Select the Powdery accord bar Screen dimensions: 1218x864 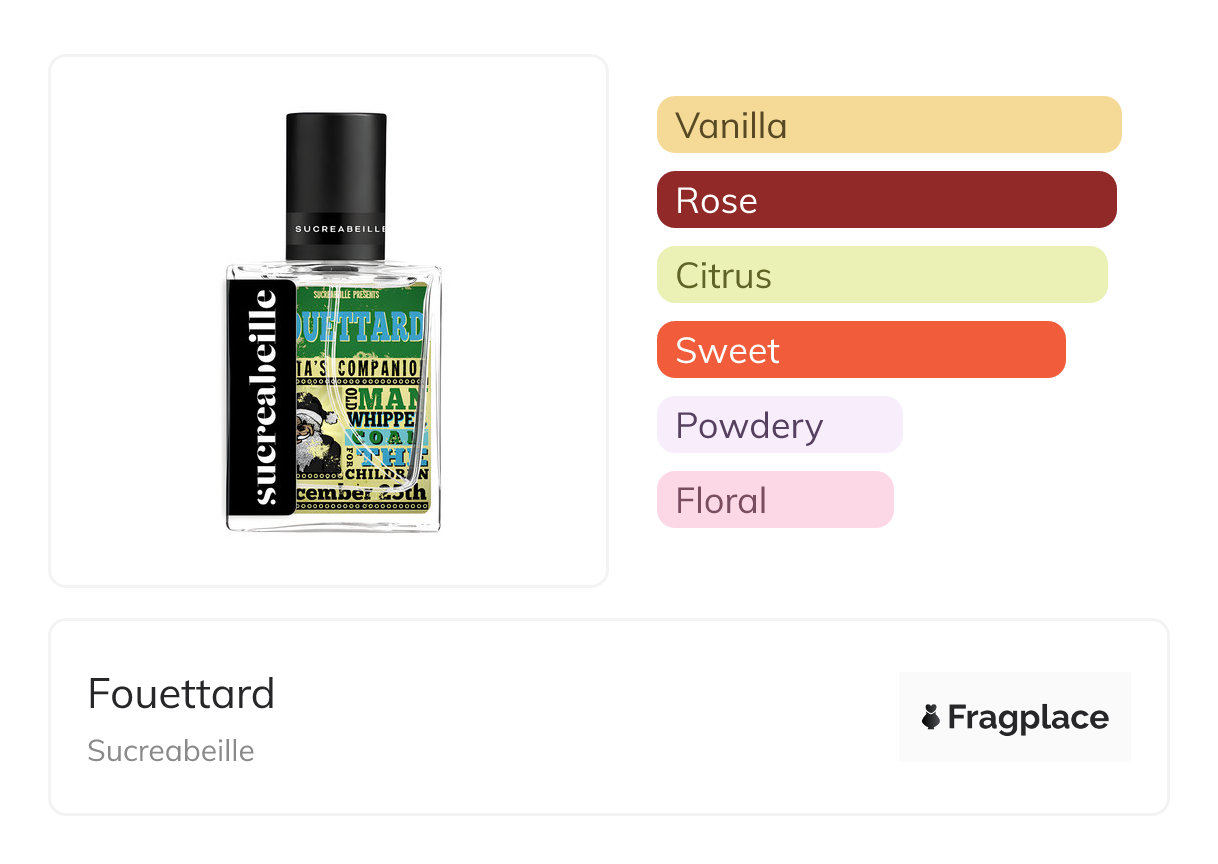(779, 425)
